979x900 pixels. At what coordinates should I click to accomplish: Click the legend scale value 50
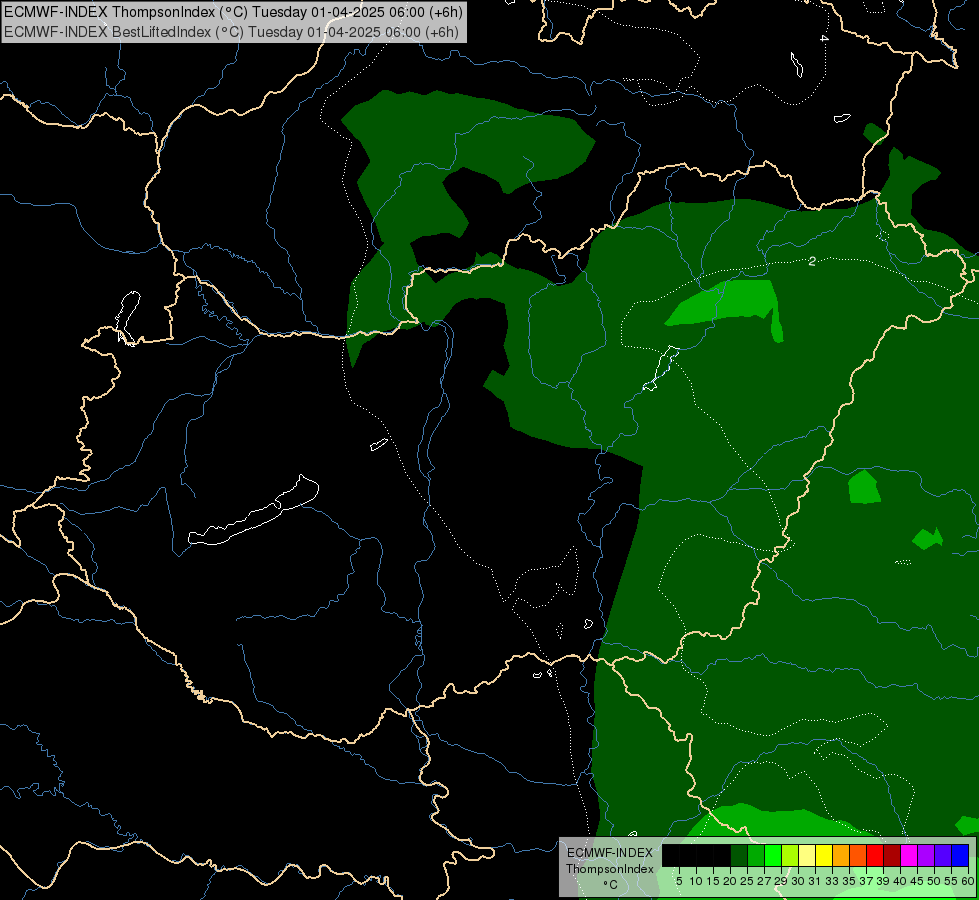[935, 881]
